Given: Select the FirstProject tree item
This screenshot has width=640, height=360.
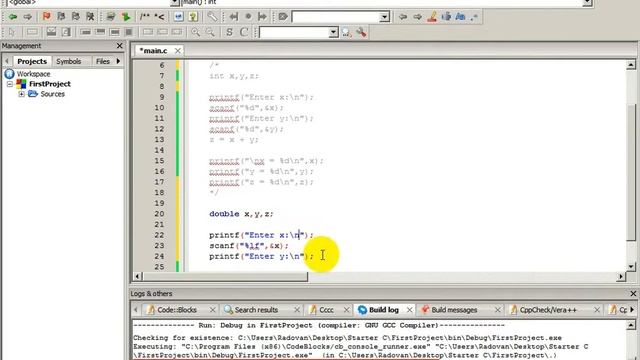Looking at the screenshot, I should (49, 84).
